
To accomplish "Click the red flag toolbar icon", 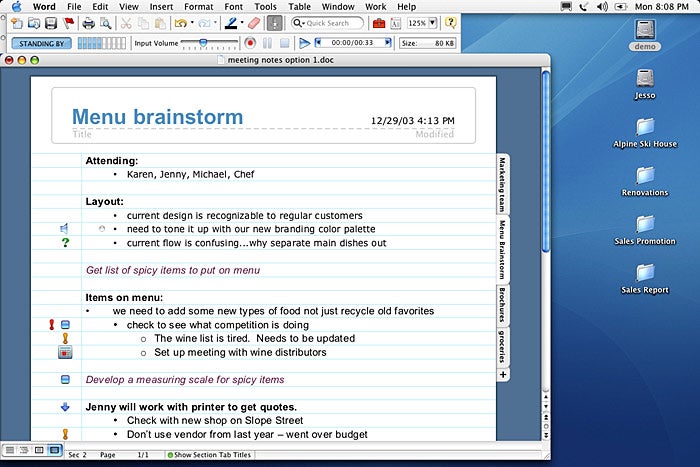I will click(x=69, y=23).
